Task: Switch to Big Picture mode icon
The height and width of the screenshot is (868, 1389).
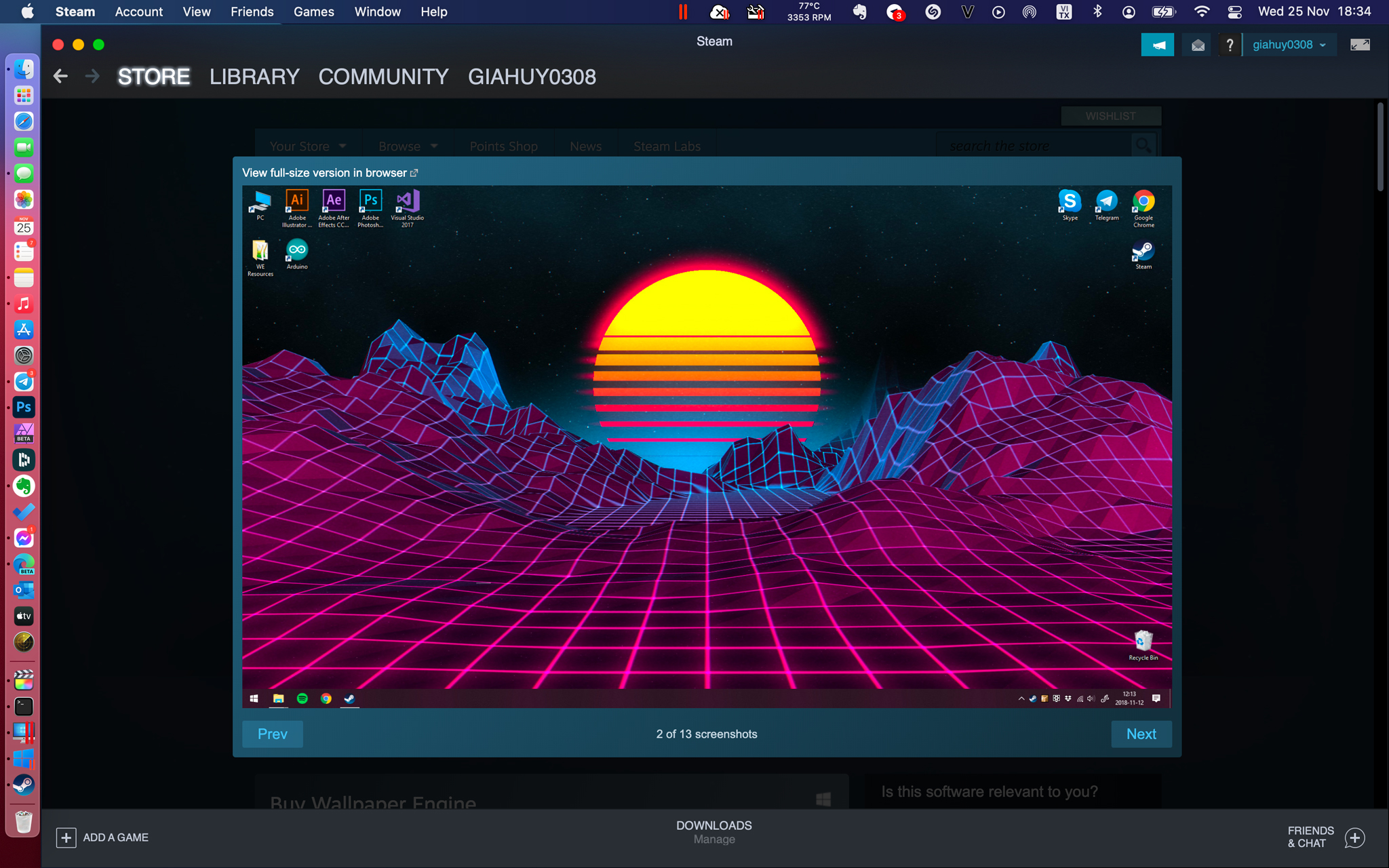Action: tap(1360, 45)
